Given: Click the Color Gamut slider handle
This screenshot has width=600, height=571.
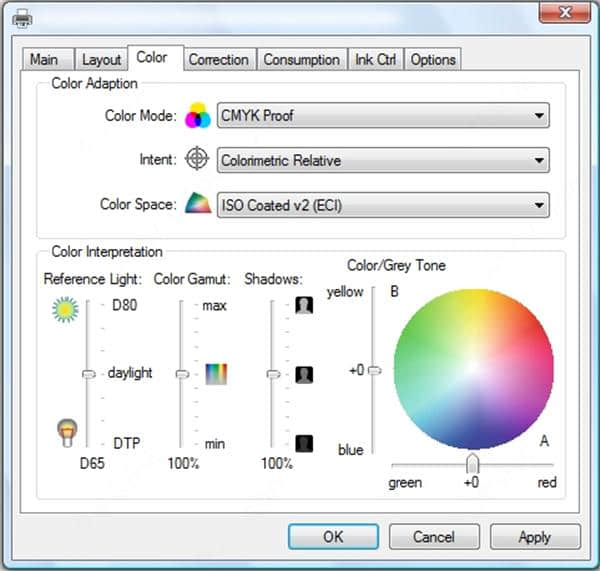Looking at the screenshot, I should coord(182,374).
